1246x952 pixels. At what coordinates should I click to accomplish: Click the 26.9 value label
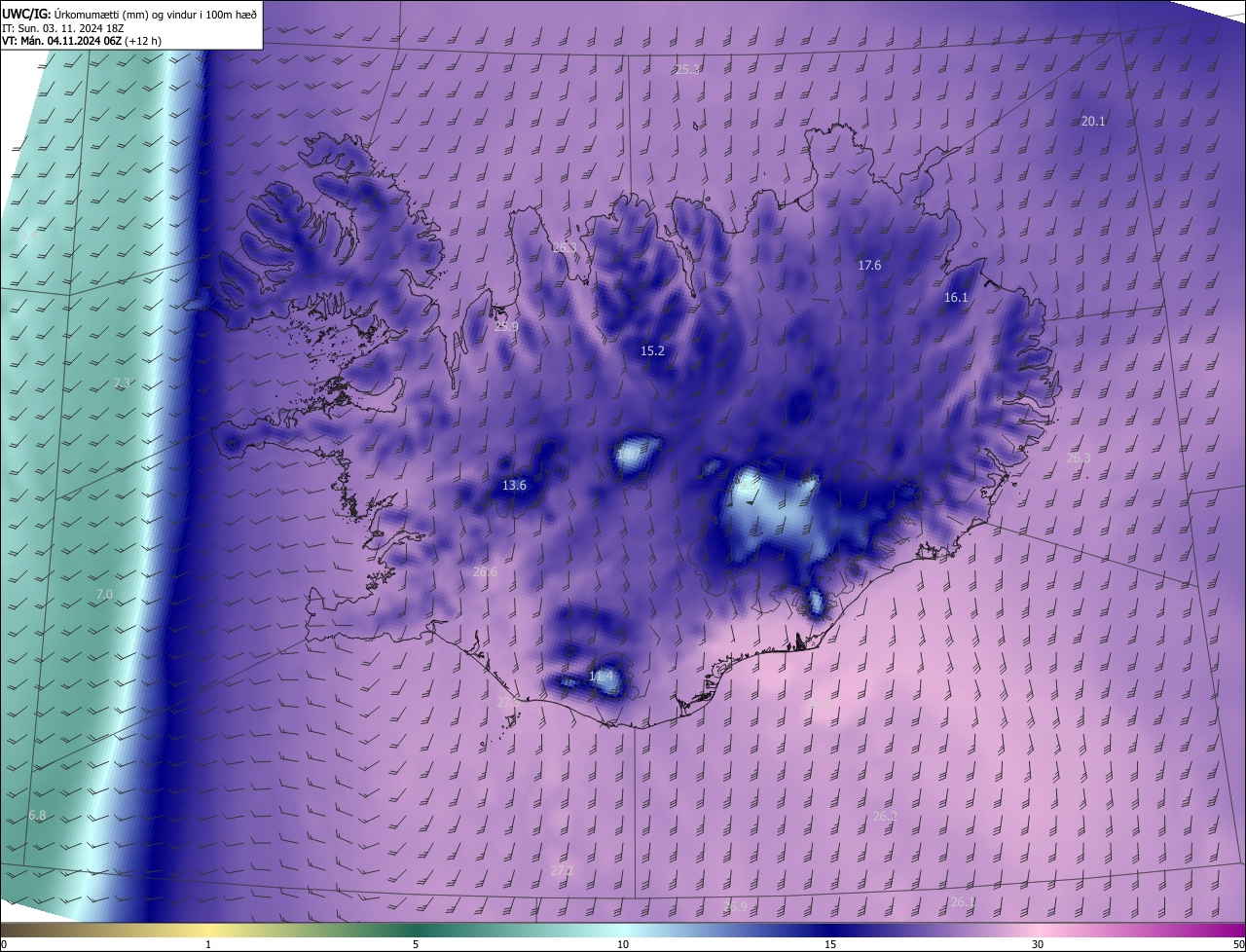[736, 907]
